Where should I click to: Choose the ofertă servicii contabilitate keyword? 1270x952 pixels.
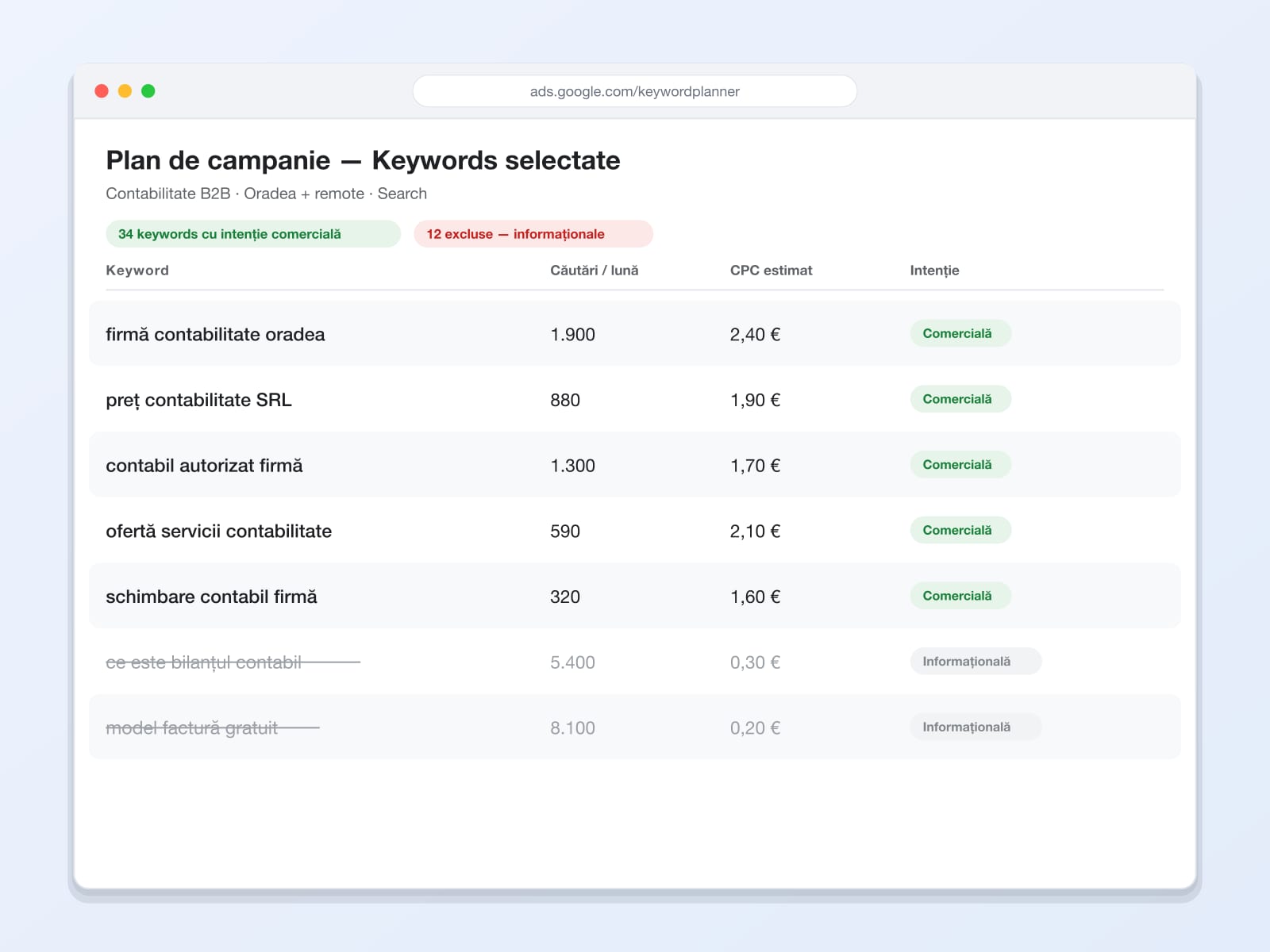218,532
